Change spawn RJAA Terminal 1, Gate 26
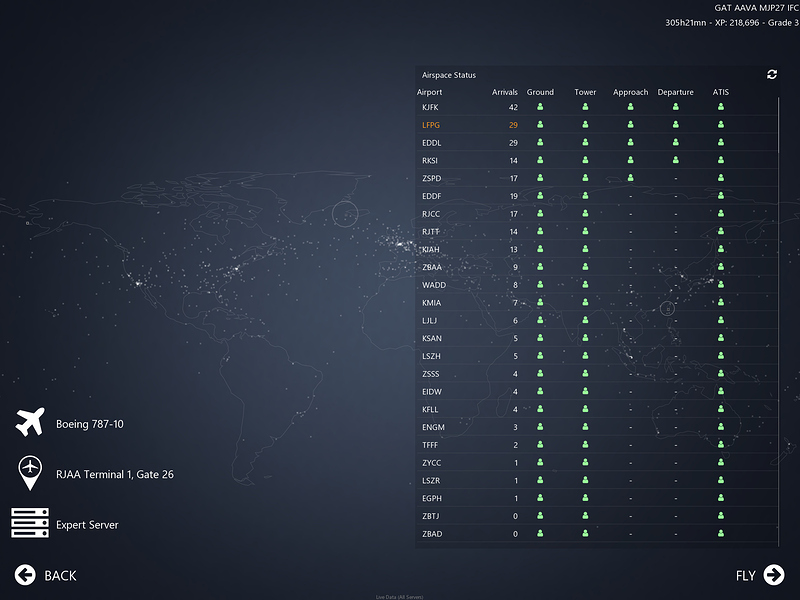This screenshot has height=600, width=800. (115, 474)
